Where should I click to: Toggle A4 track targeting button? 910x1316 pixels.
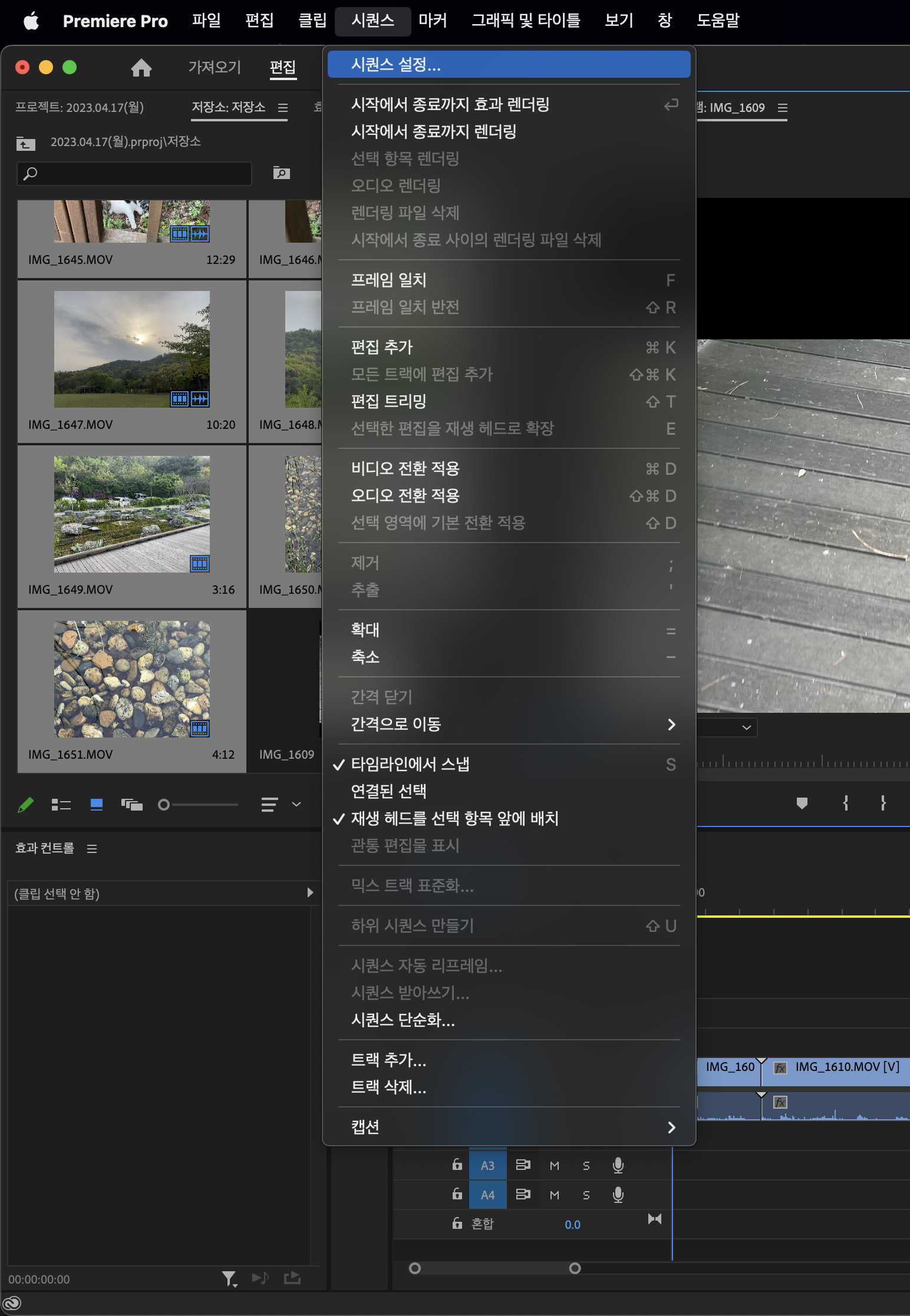point(488,1195)
